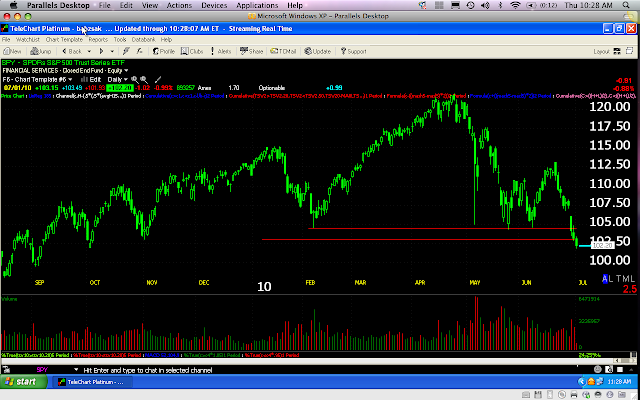This screenshot has width=640, height=400.
Task: Click the SPY SPDRs S&P 500 title
Action: (x=63, y=62)
